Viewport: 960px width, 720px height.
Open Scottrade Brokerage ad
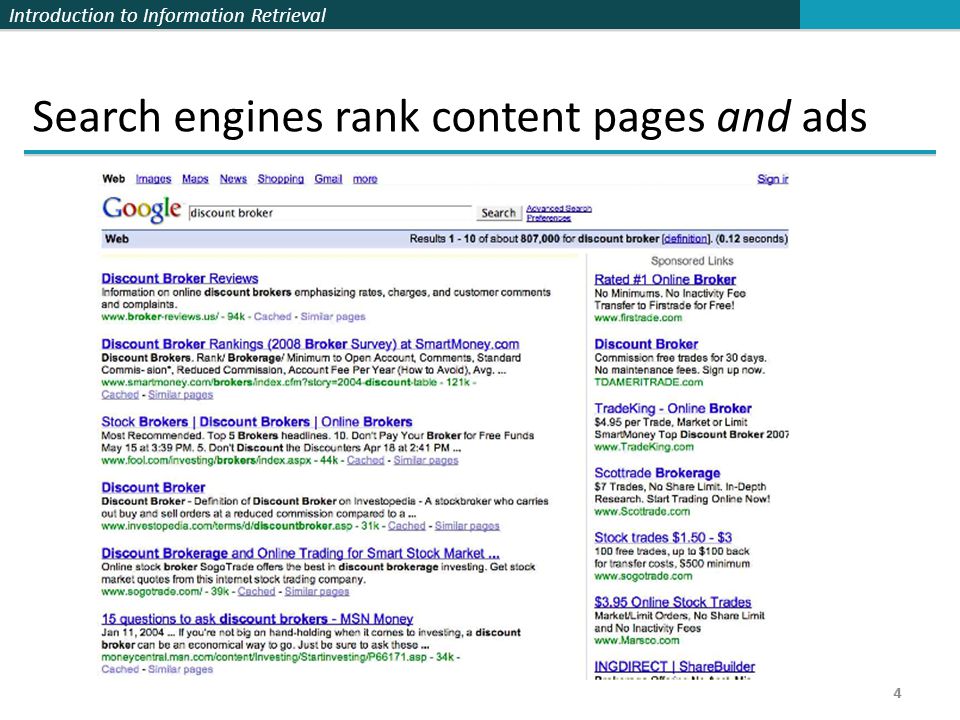pyautogui.click(x=657, y=473)
